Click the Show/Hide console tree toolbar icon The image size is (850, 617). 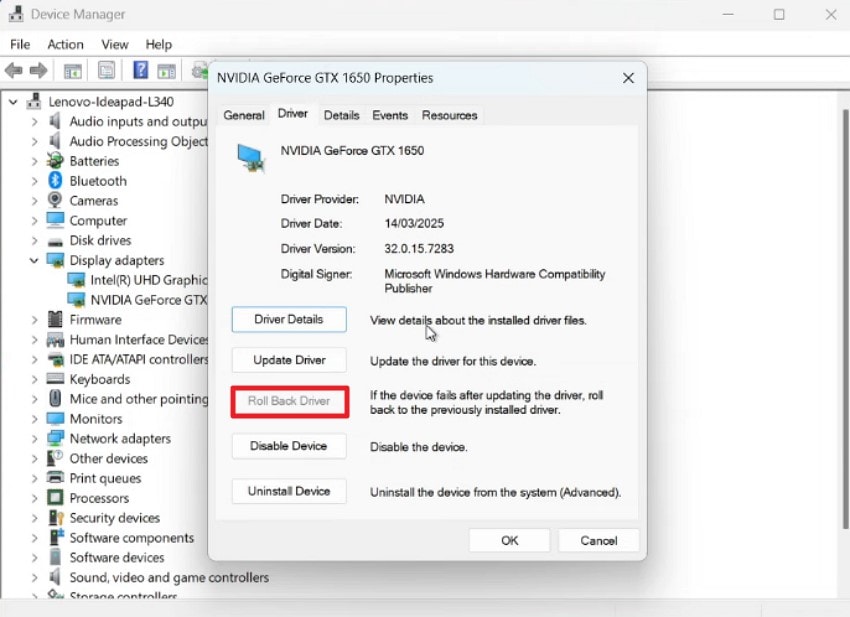click(x=73, y=71)
